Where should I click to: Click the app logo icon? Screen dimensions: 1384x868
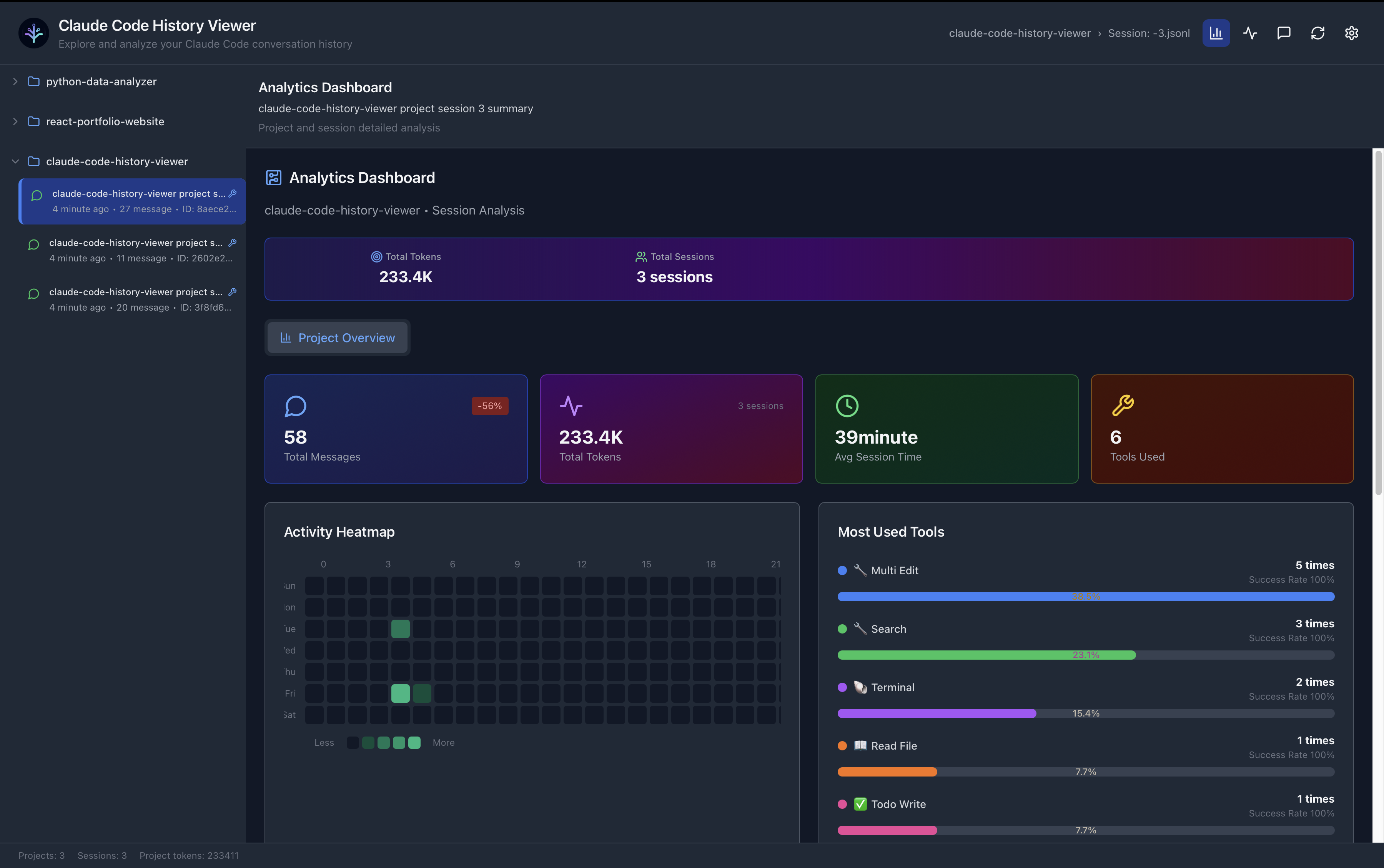(34, 33)
